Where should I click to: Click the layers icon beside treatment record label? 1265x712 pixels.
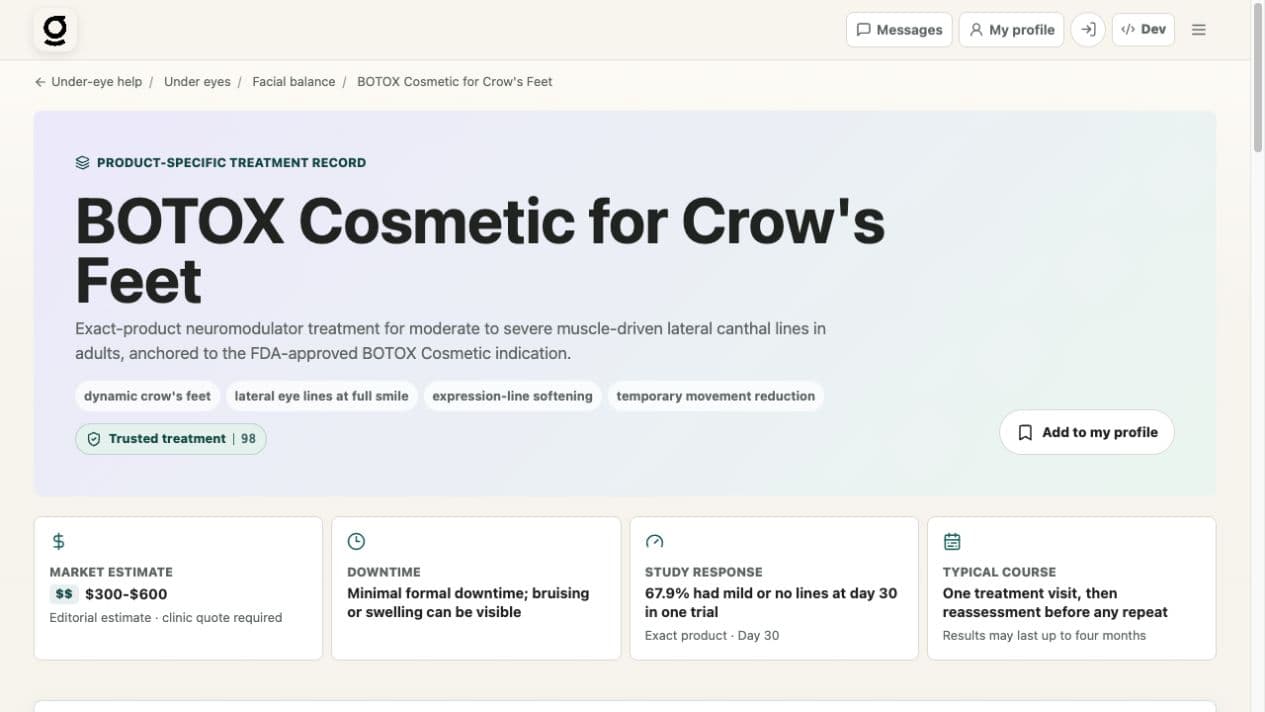pos(83,162)
